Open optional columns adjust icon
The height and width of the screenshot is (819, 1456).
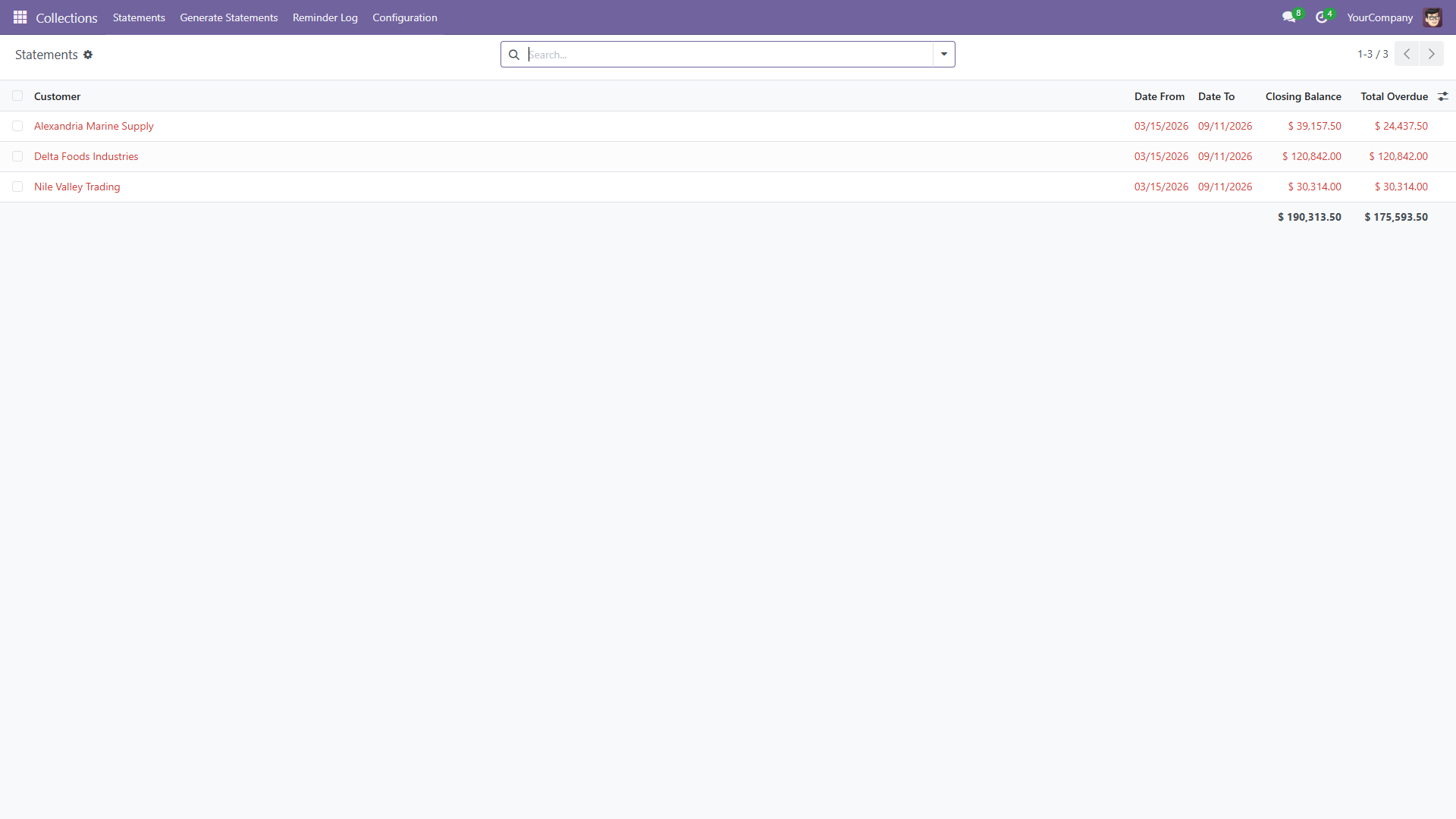(x=1443, y=96)
